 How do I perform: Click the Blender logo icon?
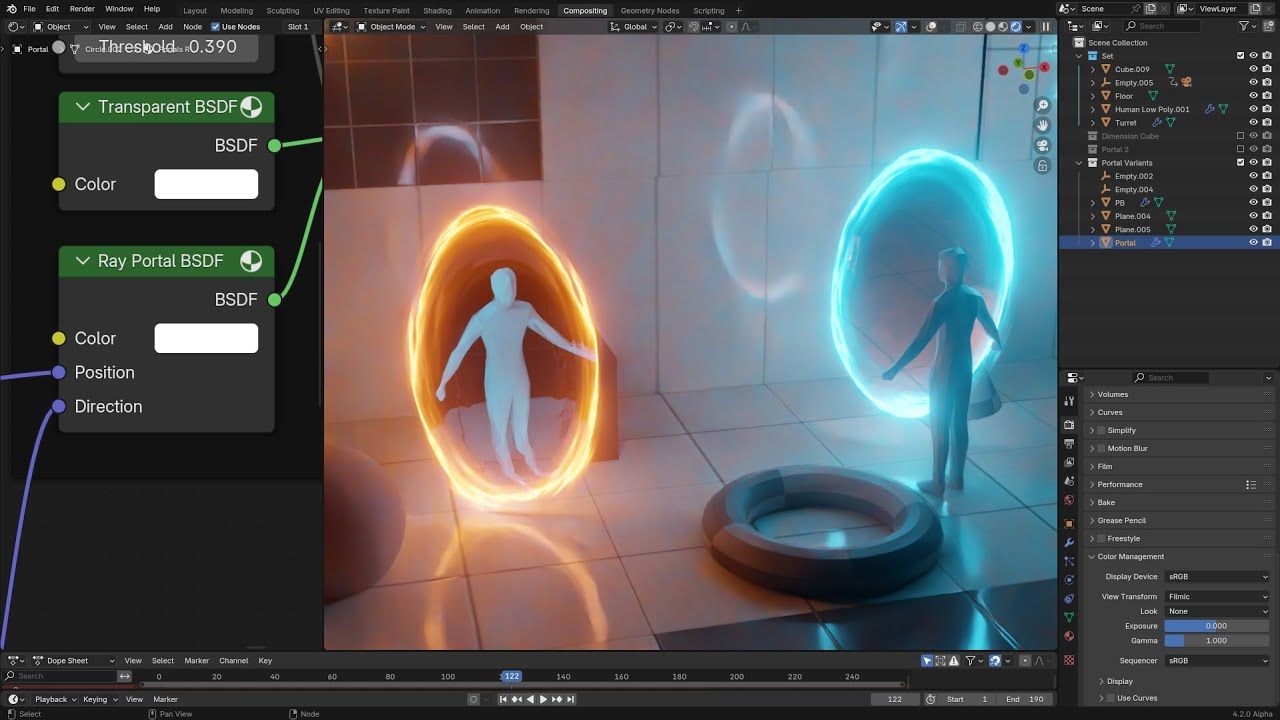pyautogui.click(x=10, y=9)
